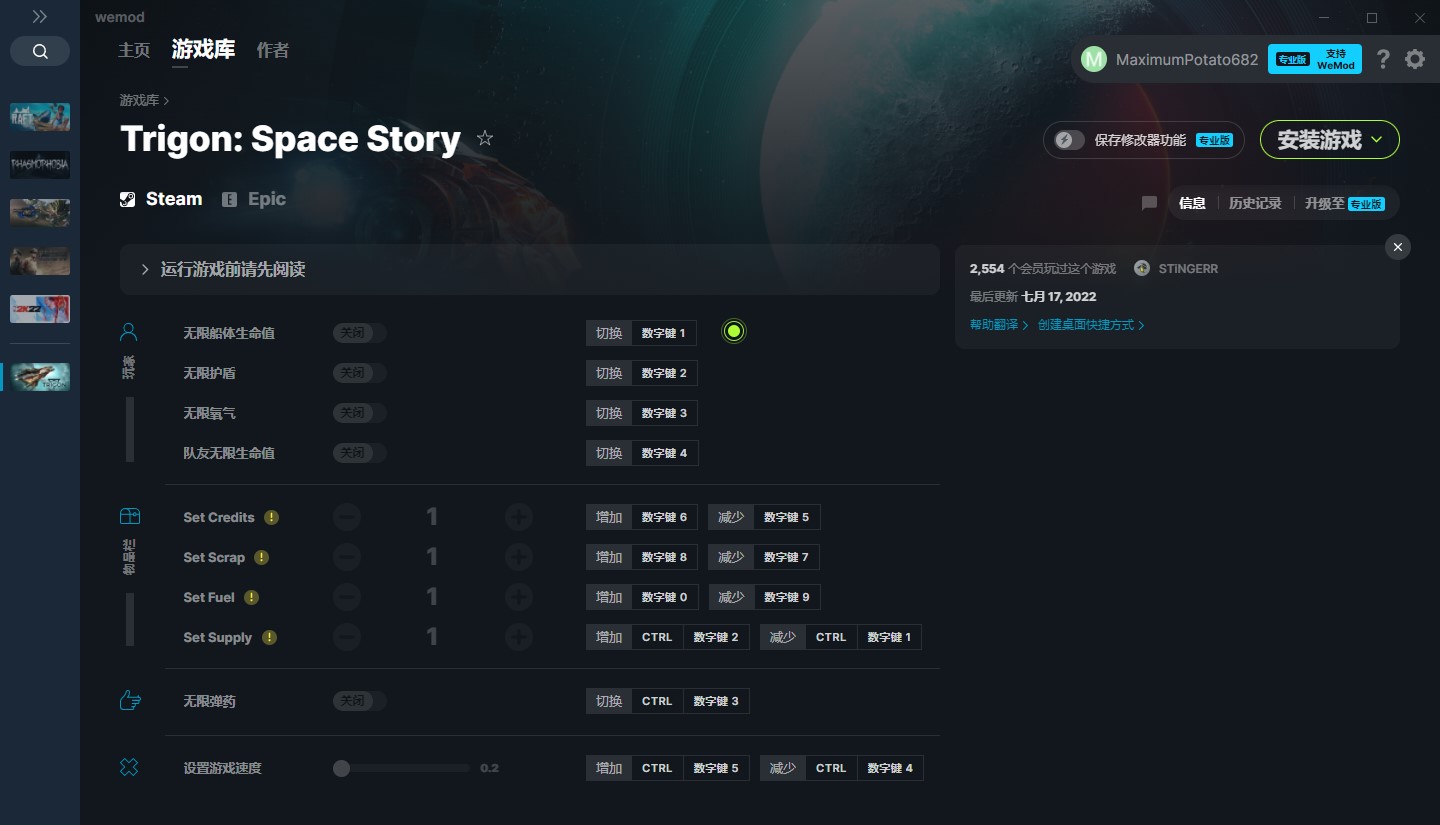Click the 设置游戏速度 slider handle
Image resolution: width=1440 pixels, height=825 pixels.
tap(342, 768)
